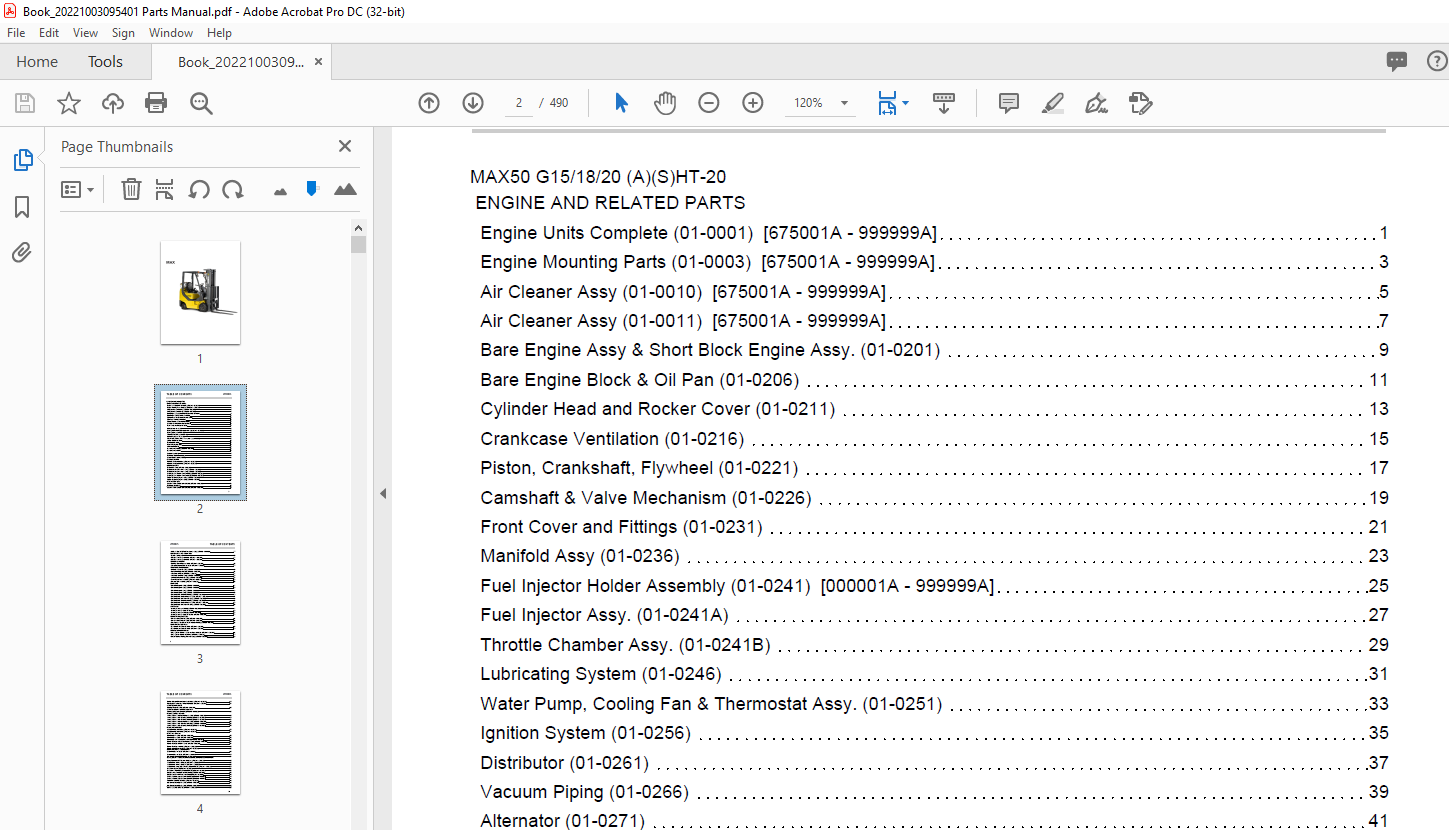
Task: Open Engine Mounting Parts (01-0003) entry
Action: point(934,262)
